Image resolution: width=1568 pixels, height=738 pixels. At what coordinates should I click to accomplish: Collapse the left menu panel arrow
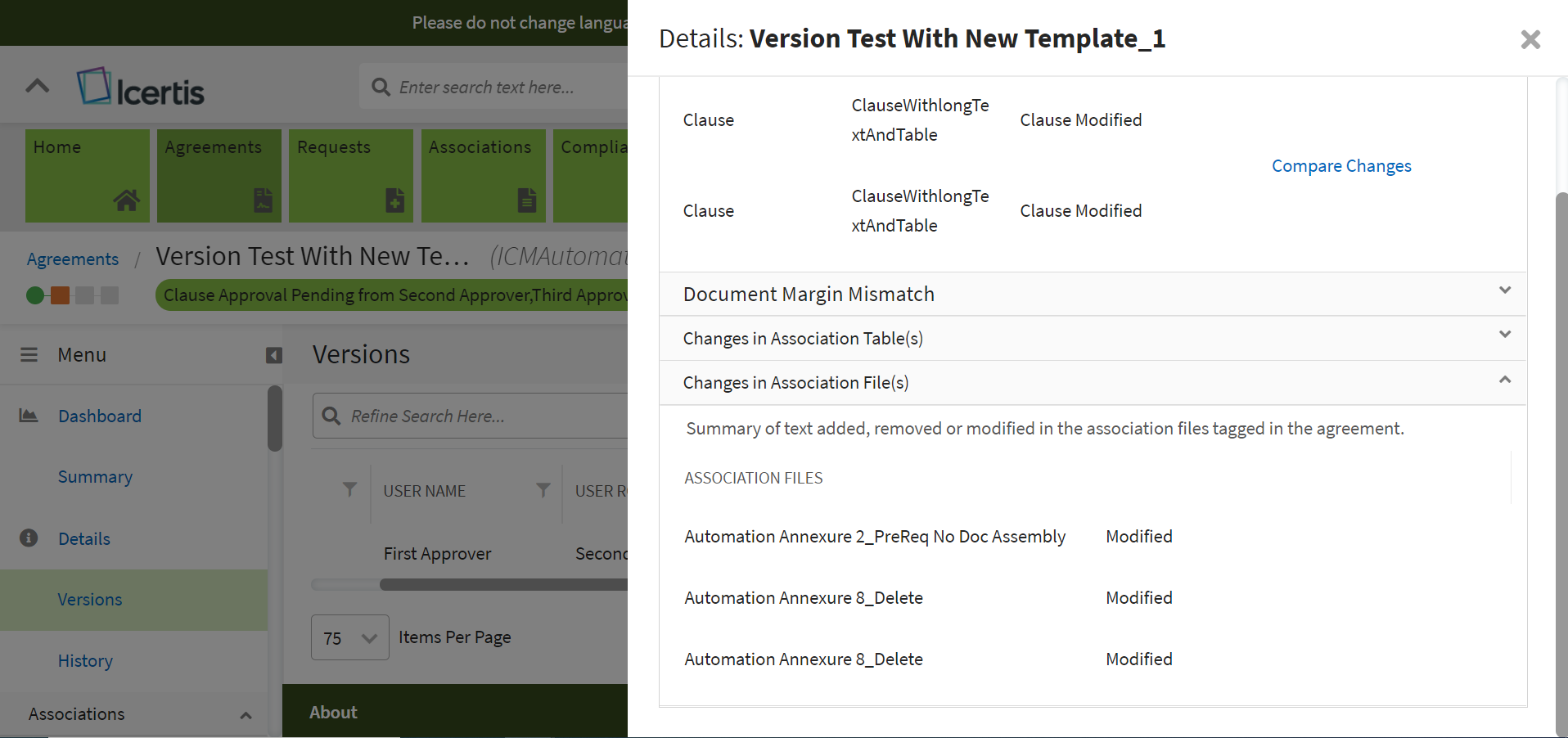tap(274, 355)
